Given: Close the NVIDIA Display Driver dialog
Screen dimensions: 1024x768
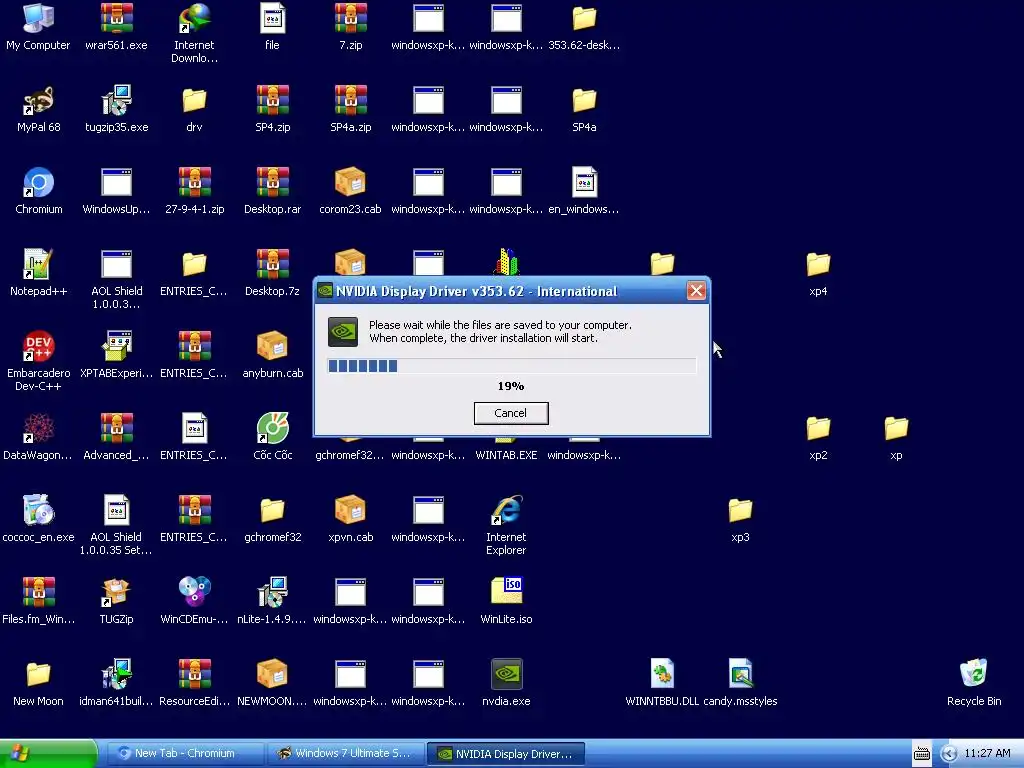Looking at the screenshot, I should click(696, 291).
